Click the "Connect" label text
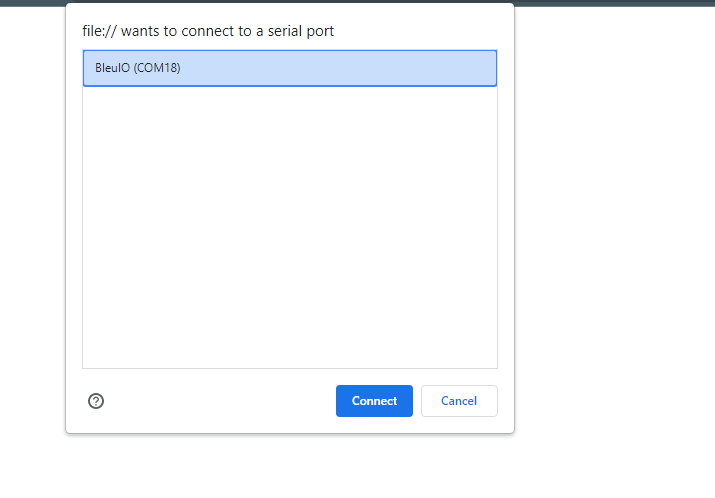This screenshot has height=498, width=715. point(374,401)
